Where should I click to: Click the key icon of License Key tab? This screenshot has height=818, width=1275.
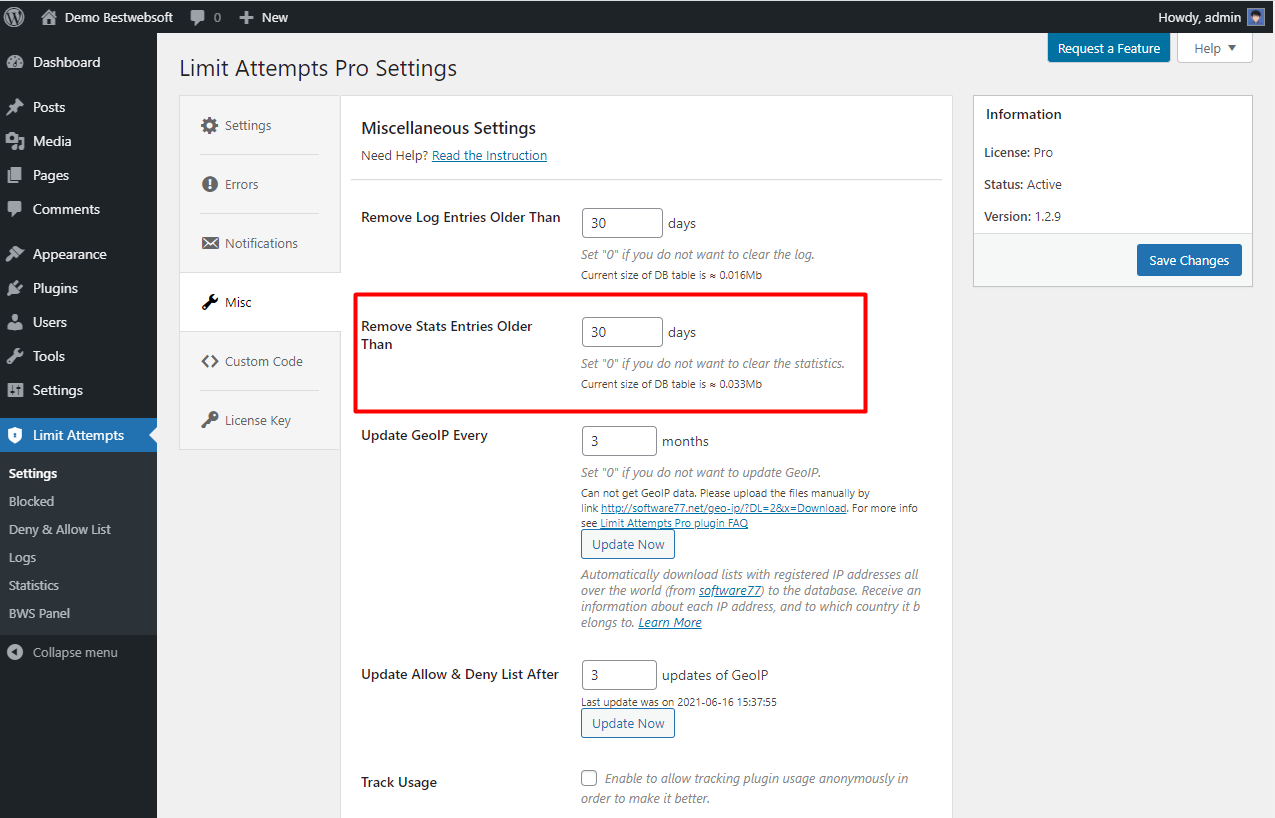click(209, 420)
